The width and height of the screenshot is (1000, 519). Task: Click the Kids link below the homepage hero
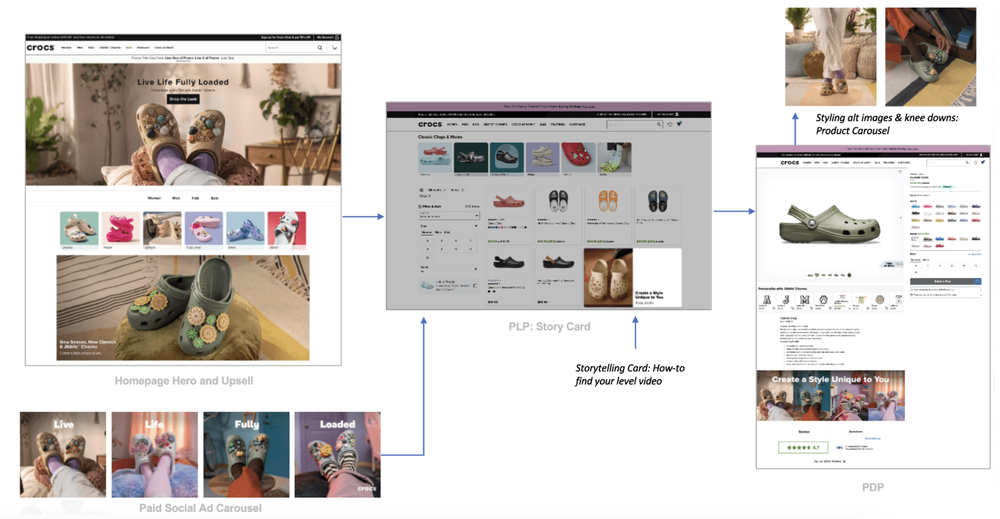tap(195, 198)
